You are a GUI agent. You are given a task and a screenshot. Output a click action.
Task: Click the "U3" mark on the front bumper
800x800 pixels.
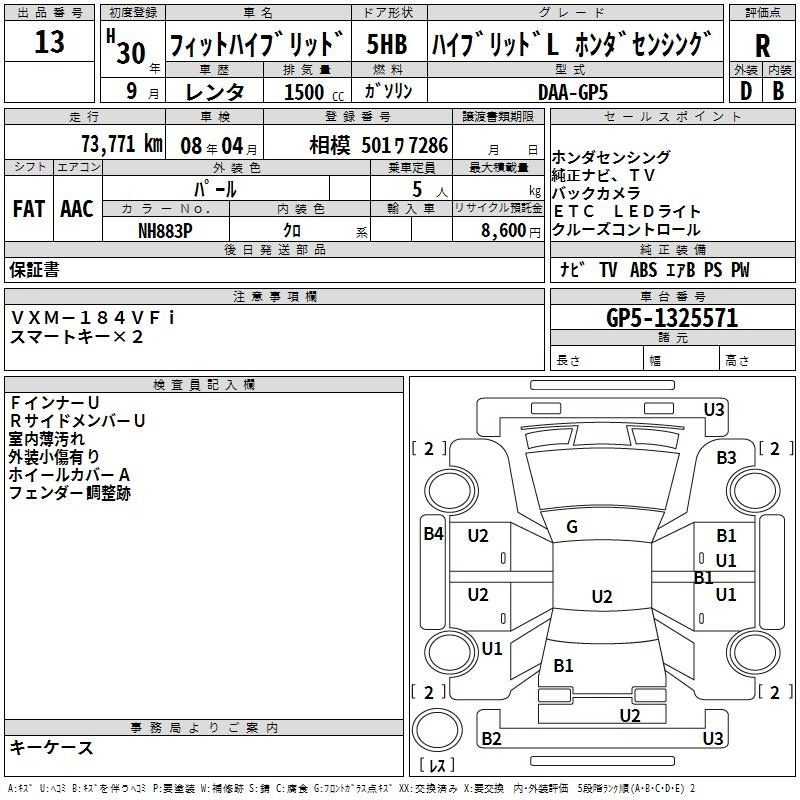714,410
